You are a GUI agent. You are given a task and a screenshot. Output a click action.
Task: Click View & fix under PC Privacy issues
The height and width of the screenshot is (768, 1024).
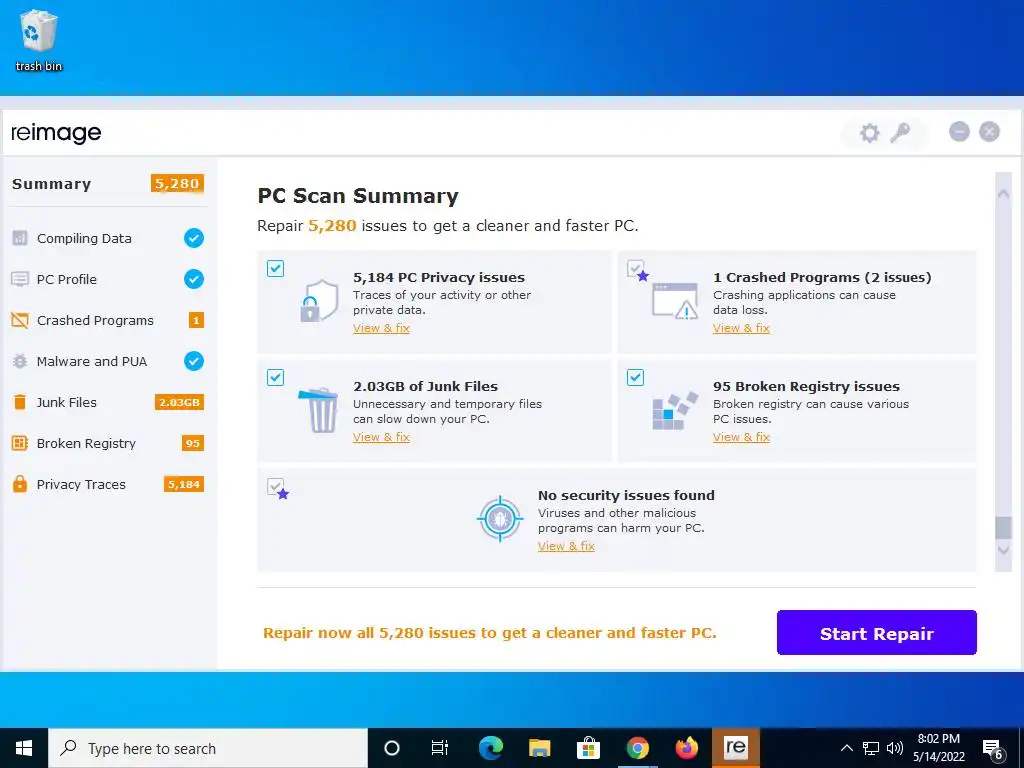381,328
